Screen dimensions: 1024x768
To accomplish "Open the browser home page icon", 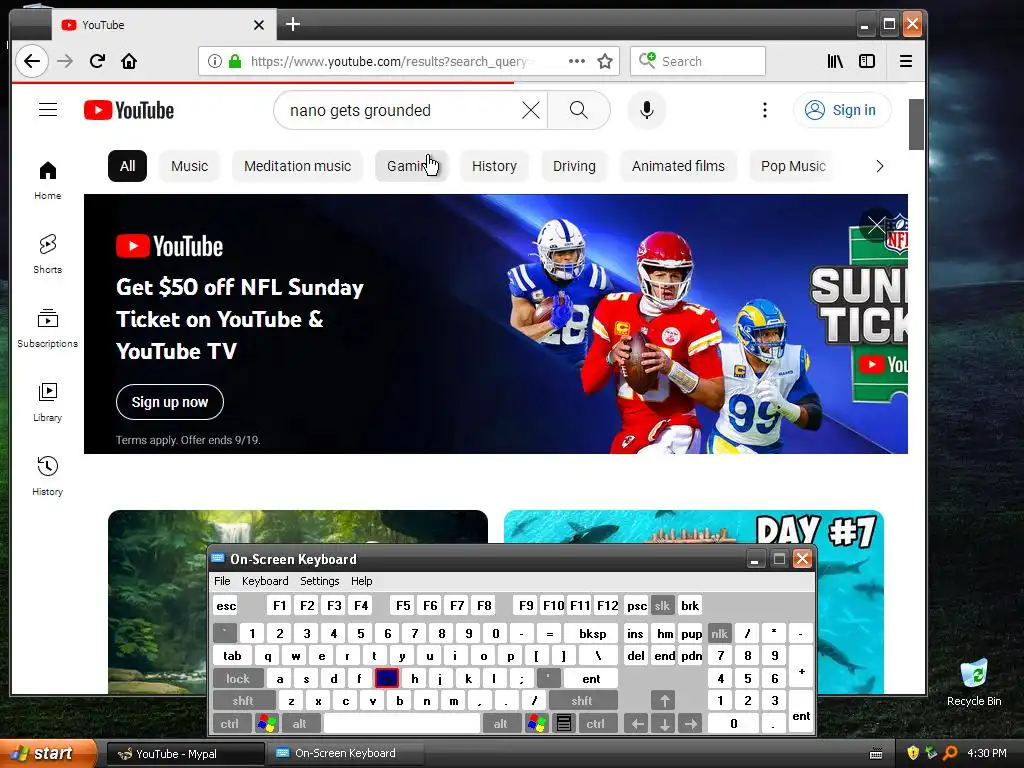I will (x=129, y=61).
